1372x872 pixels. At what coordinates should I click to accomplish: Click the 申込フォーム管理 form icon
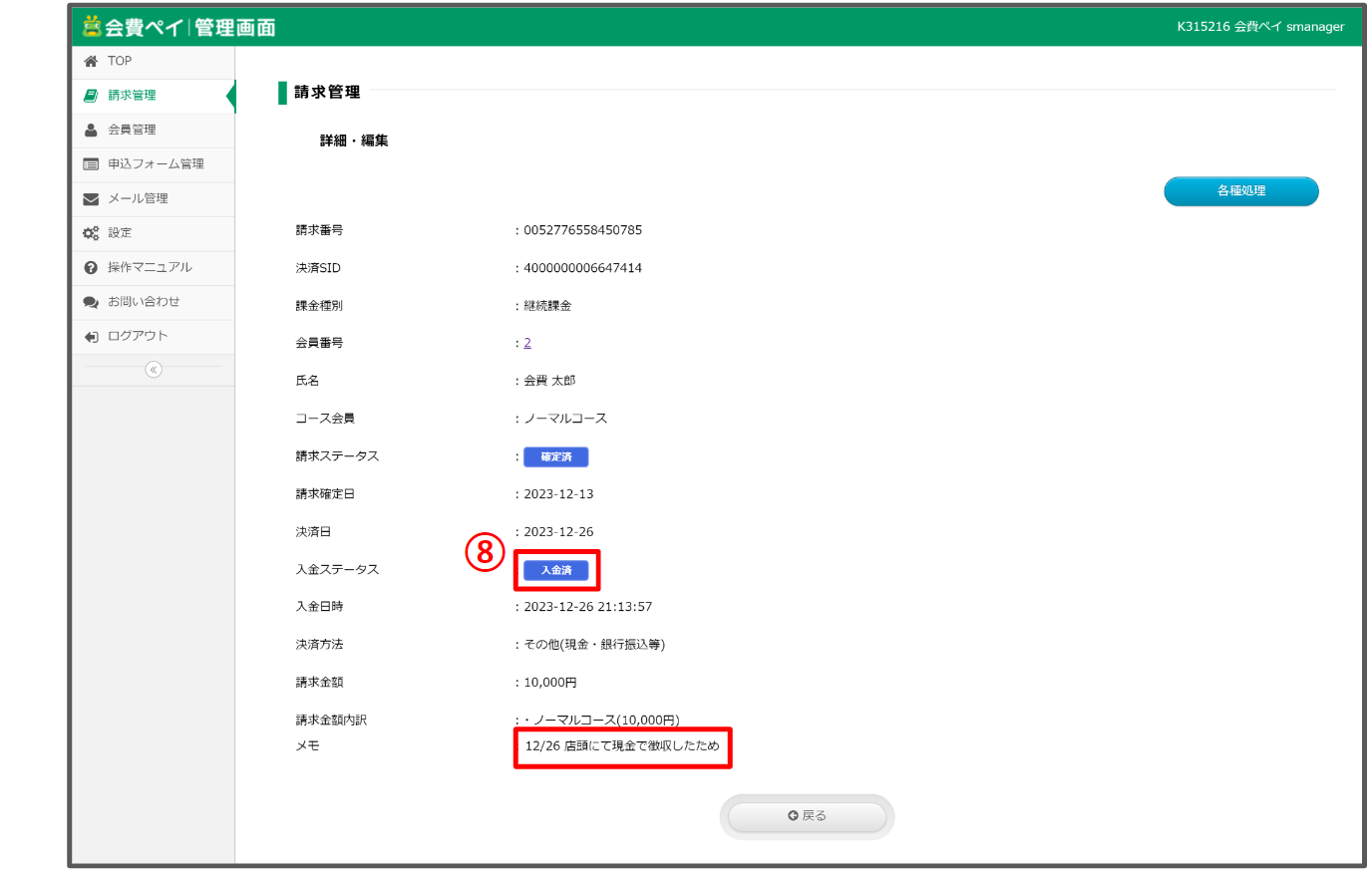pyautogui.click(x=91, y=164)
